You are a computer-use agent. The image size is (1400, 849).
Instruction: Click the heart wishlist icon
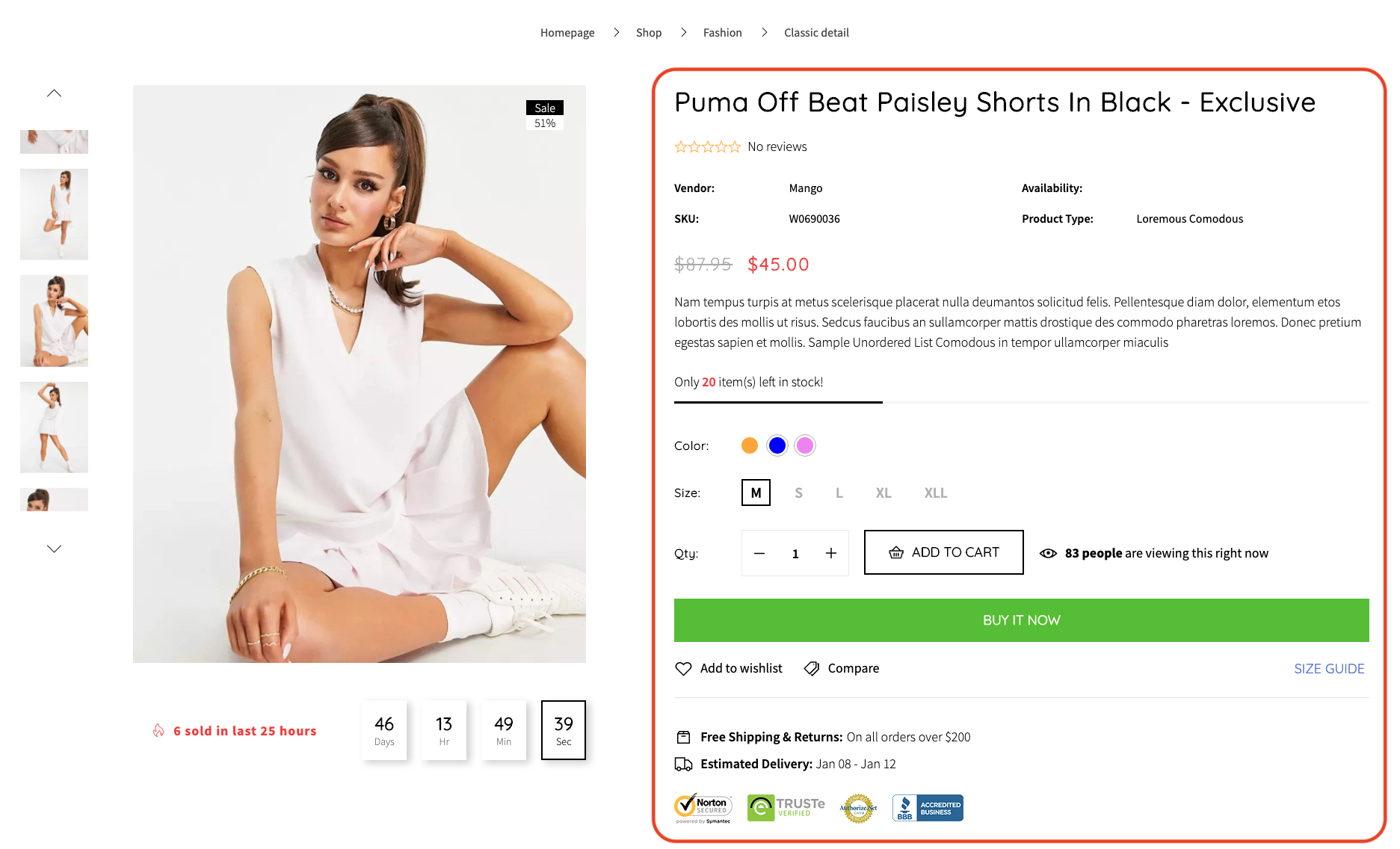[x=683, y=669]
